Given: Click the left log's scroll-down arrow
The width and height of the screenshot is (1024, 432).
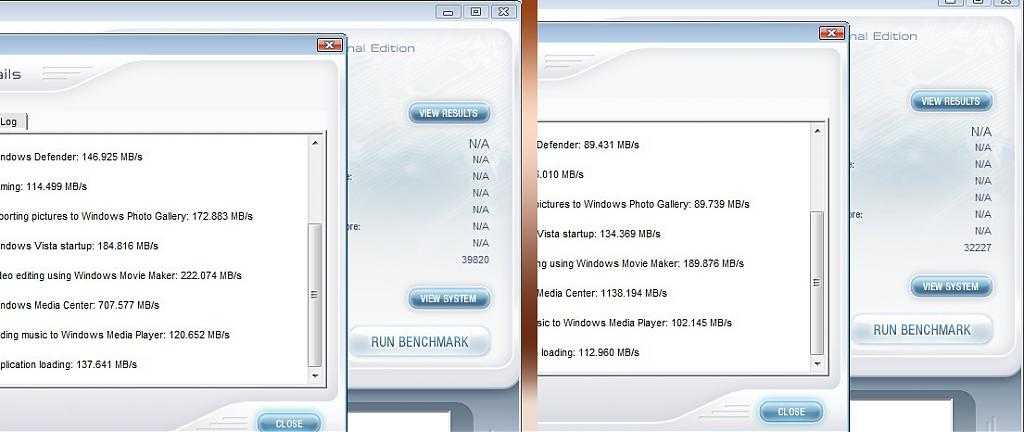Looking at the screenshot, I should (315, 376).
